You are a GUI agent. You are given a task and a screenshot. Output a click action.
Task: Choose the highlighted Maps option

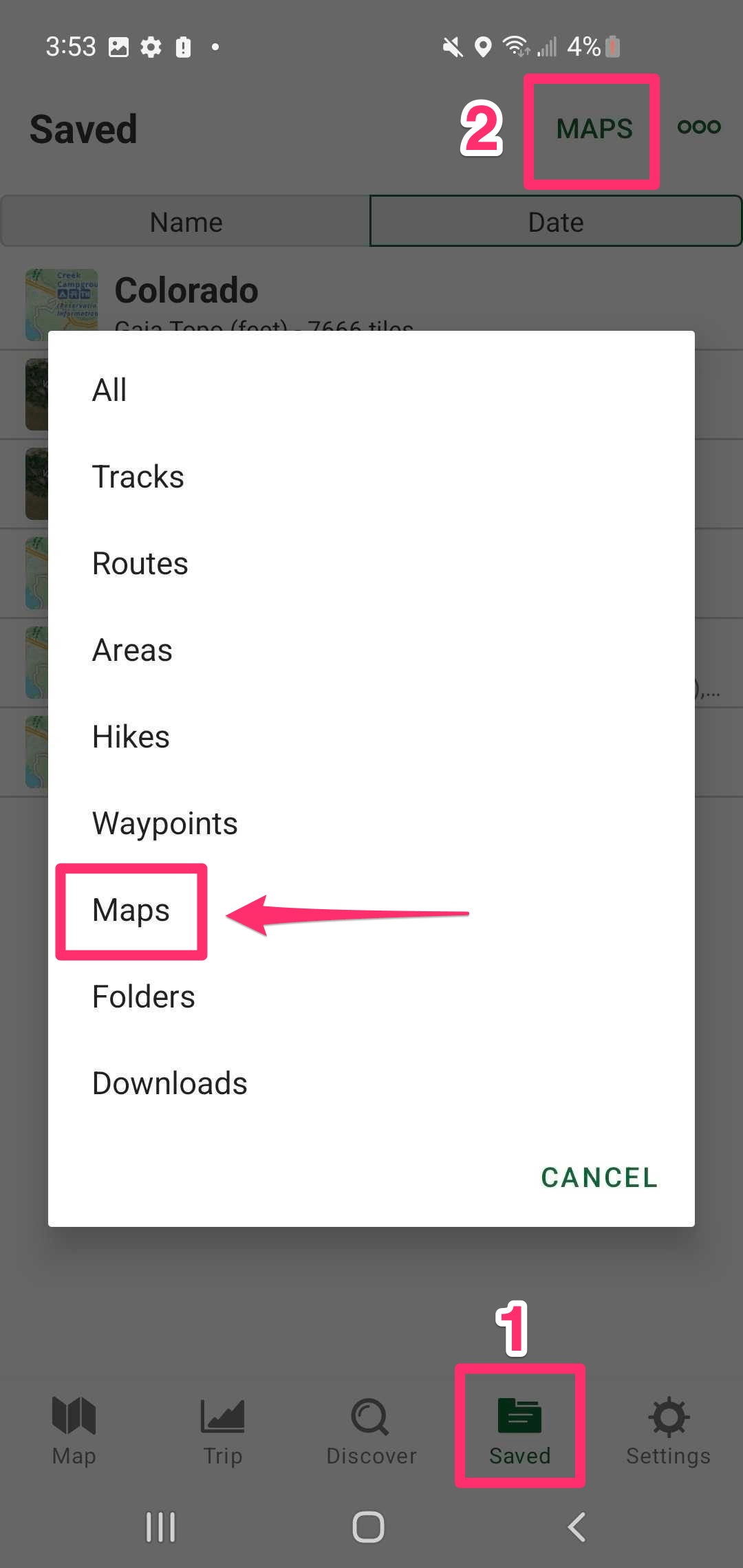click(131, 909)
